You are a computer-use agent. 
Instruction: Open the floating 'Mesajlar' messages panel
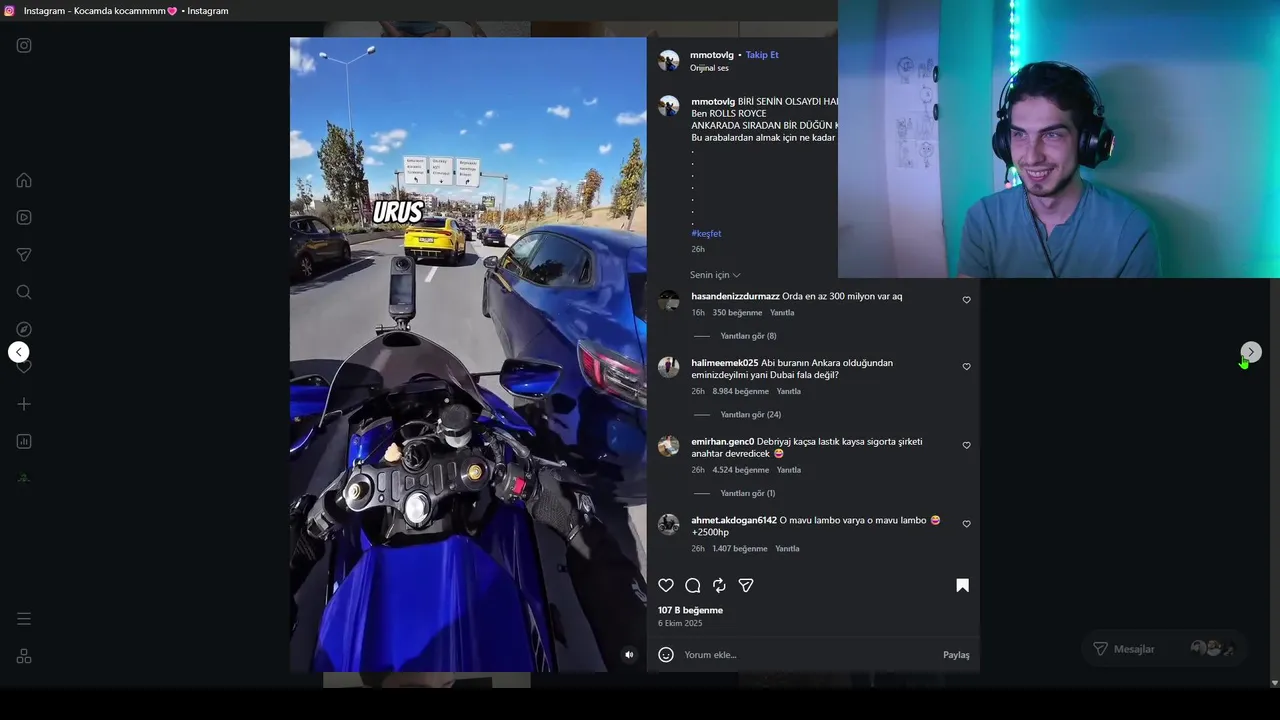click(x=1164, y=649)
